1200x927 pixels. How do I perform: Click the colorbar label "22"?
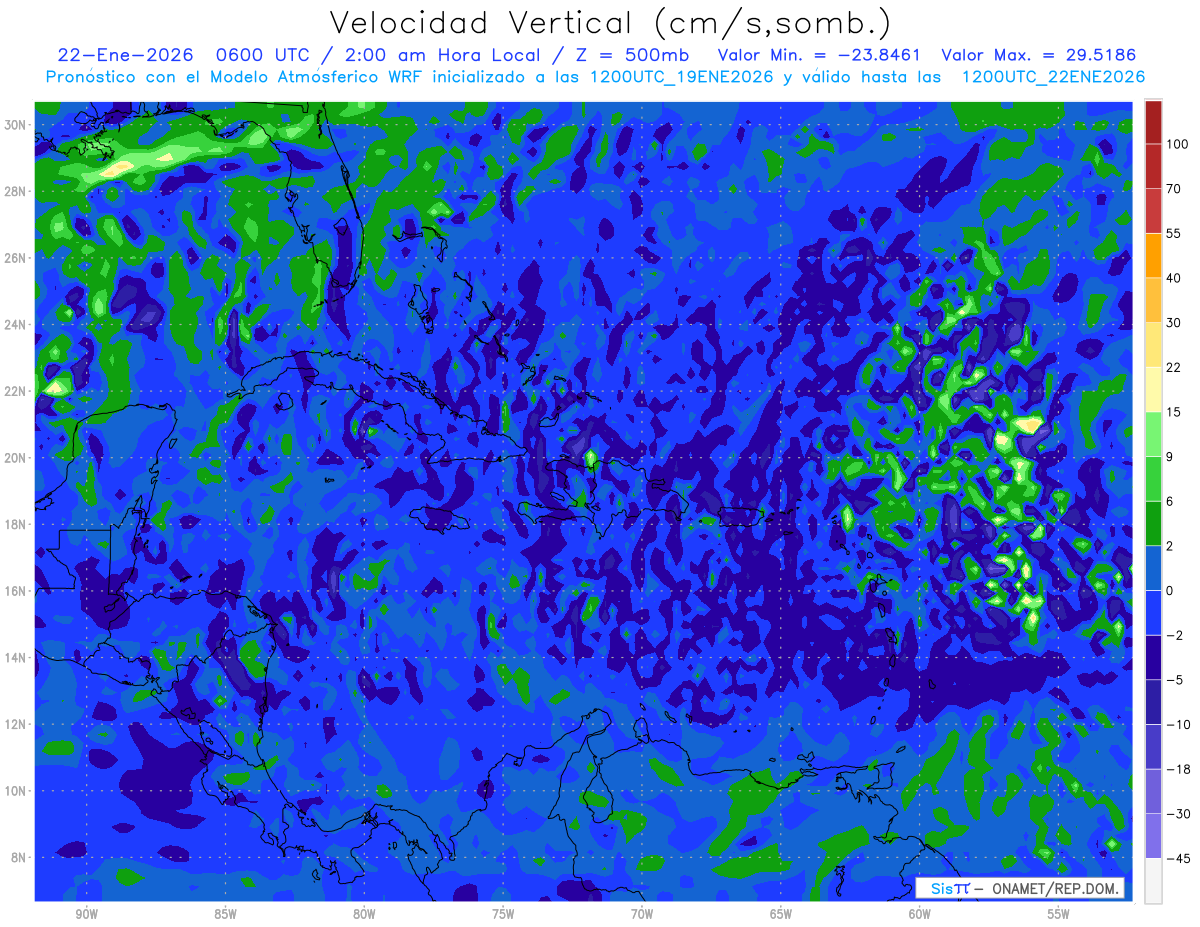1174,367
